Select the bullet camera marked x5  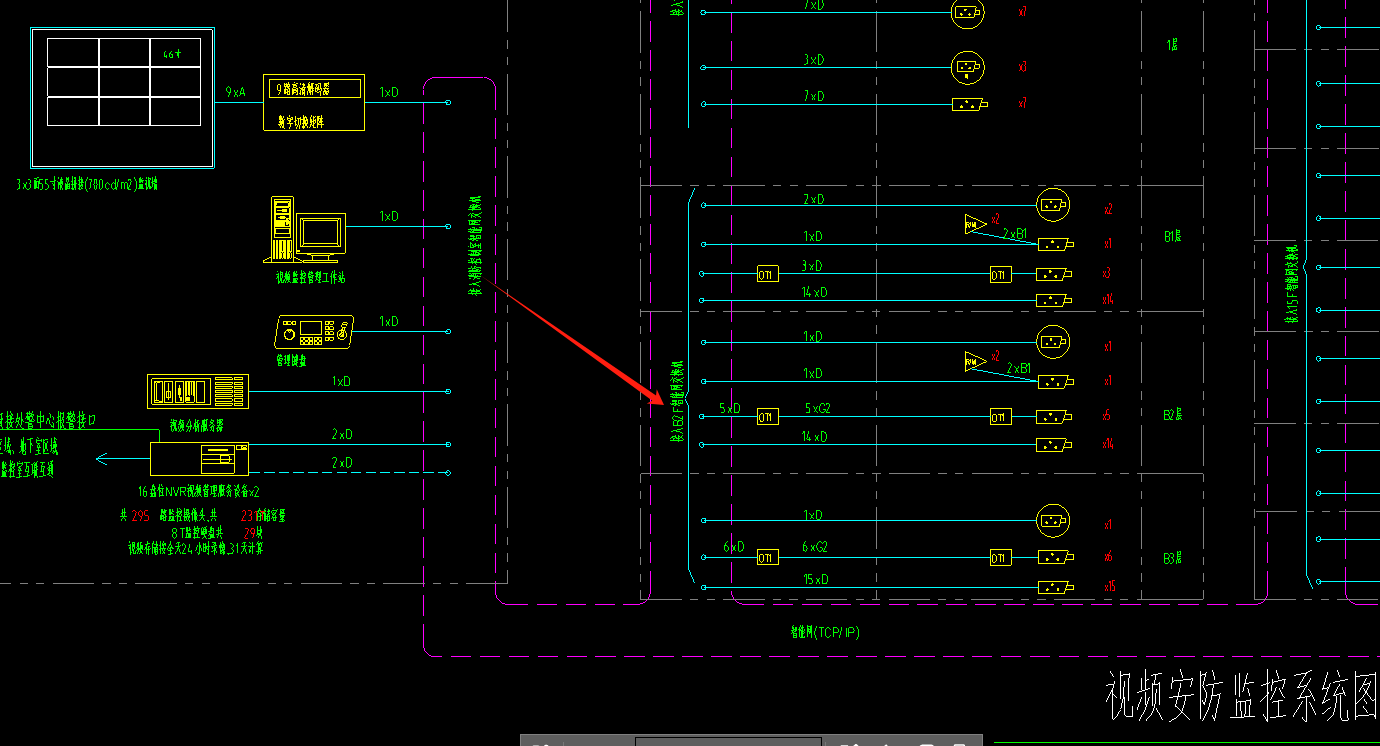point(1055,416)
